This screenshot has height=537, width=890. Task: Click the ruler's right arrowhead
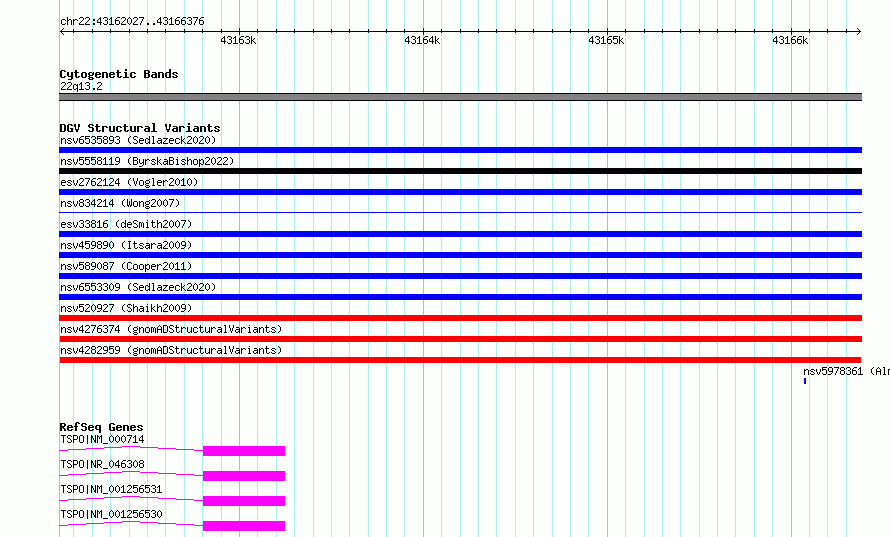(859, 32)
